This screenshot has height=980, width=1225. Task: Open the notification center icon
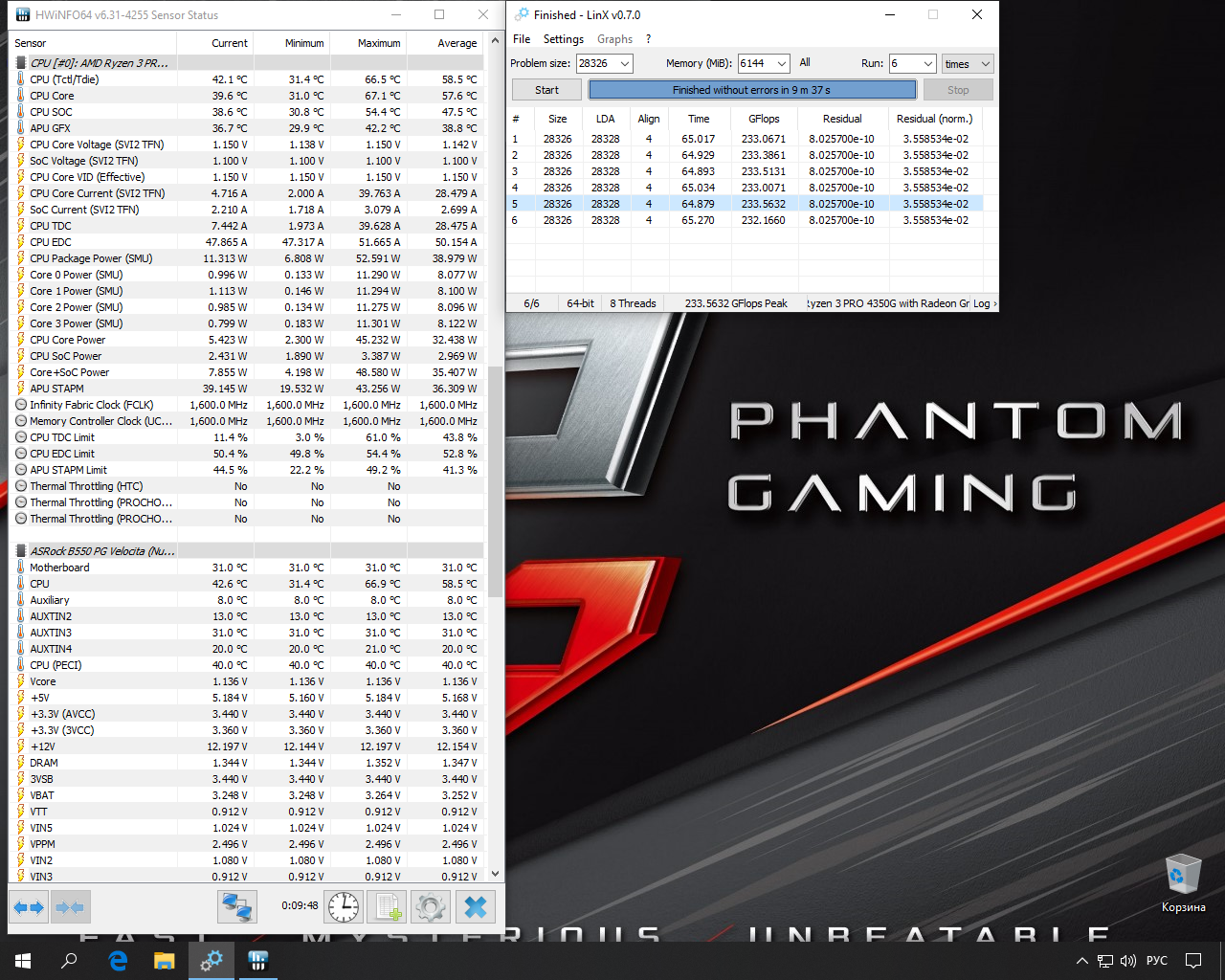click(1193, 961)
